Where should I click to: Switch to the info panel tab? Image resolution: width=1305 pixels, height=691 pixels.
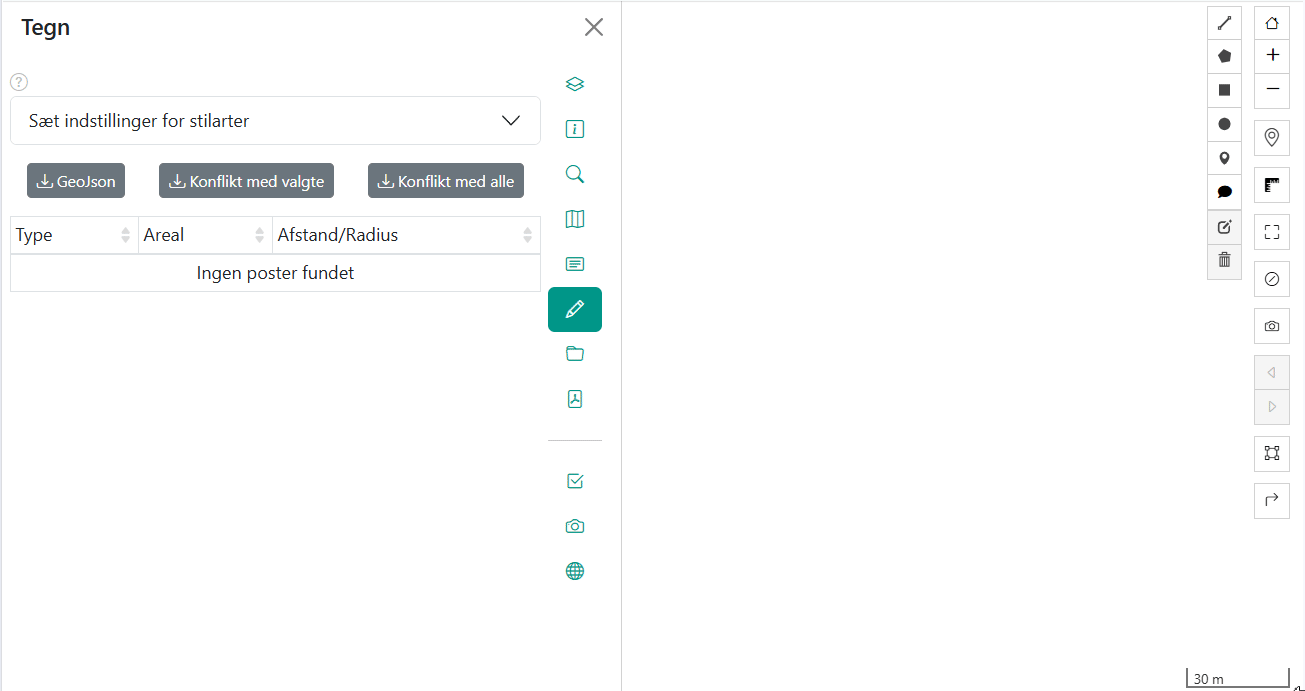[x=575, y=129]
